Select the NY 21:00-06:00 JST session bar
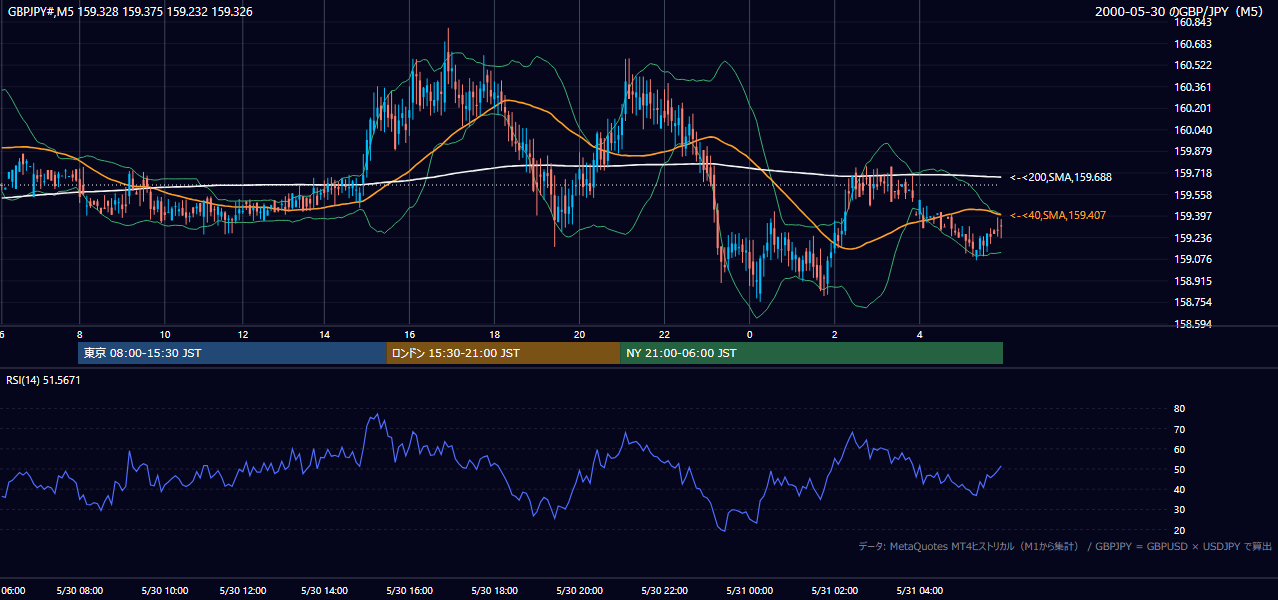Viewport: 1278px width, 600px height. point(811,353)
